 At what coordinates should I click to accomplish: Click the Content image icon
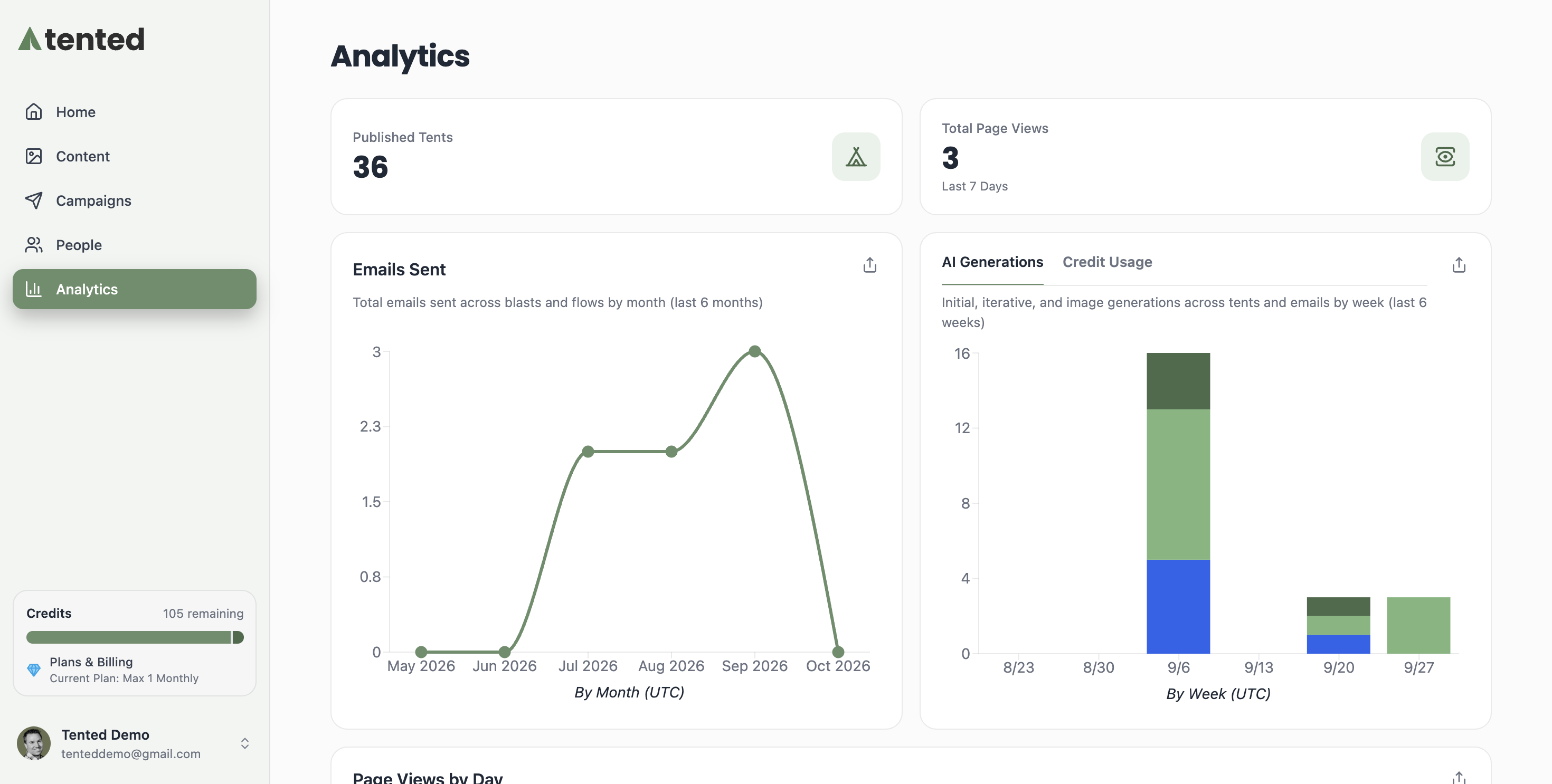[x=34, y=157]
